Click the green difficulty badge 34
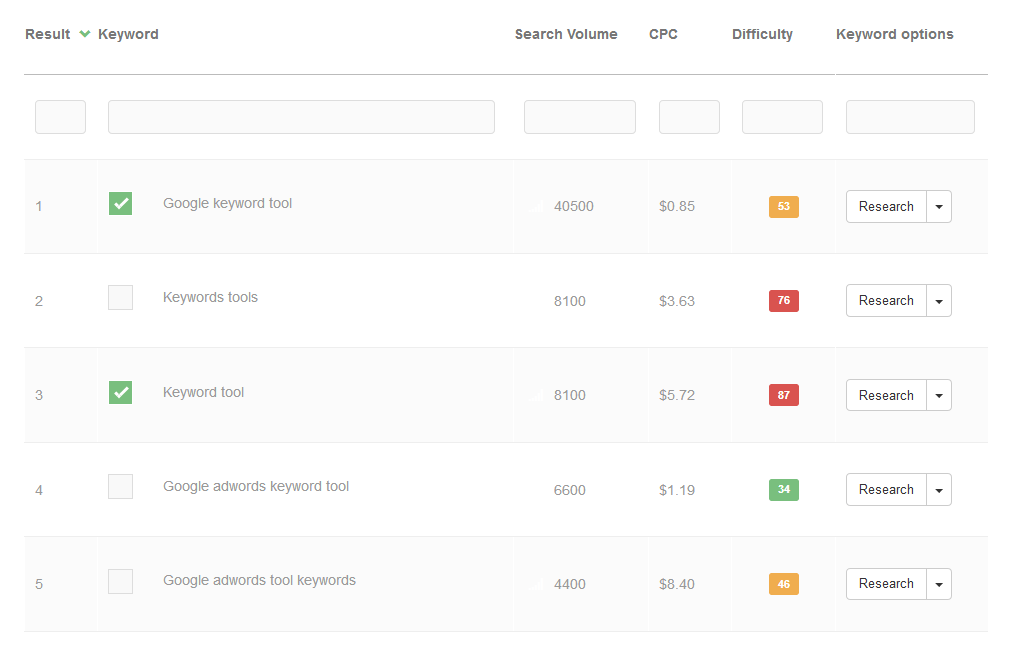This screenshot has width=1035, height=646. tap(784, 490)
